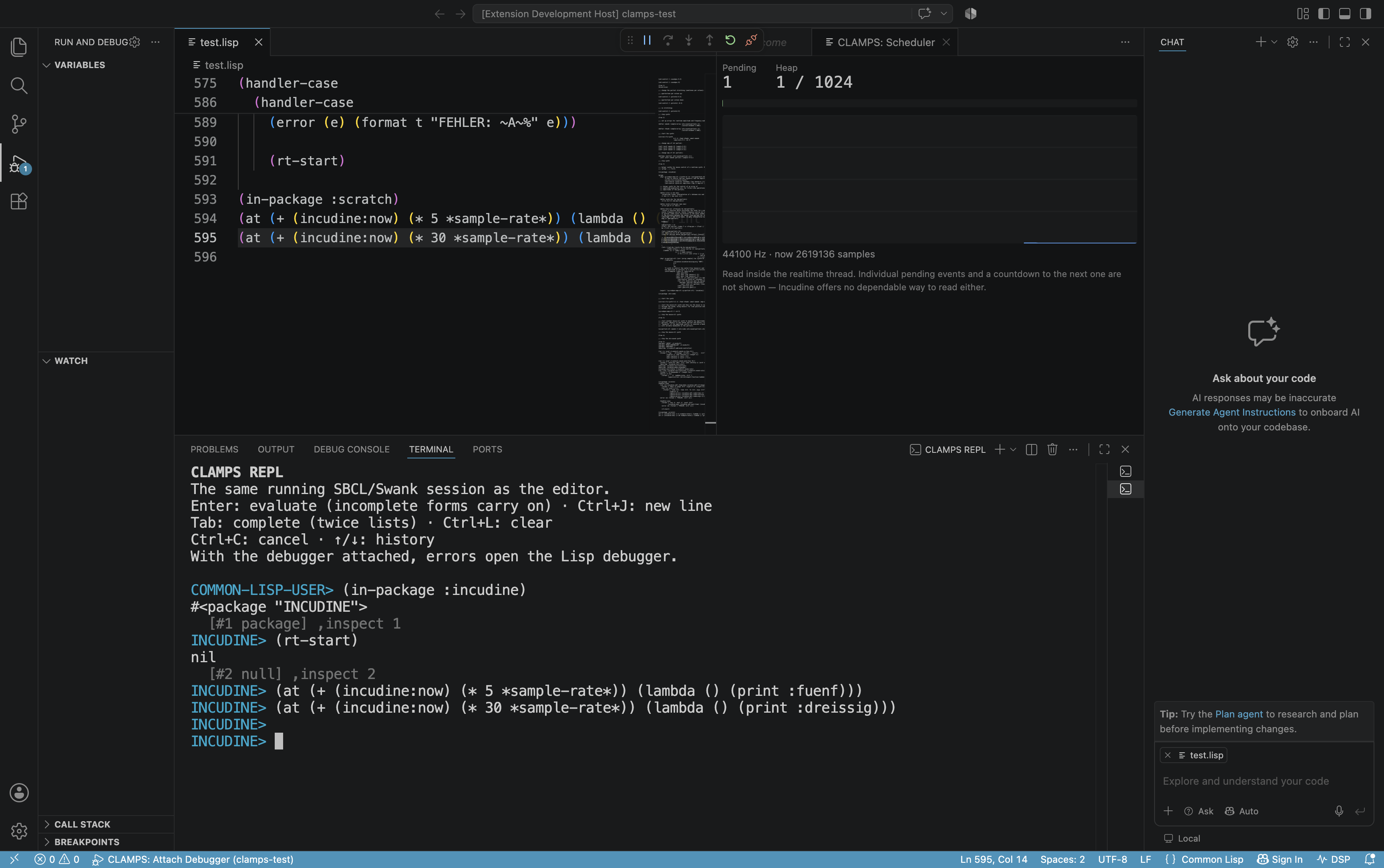The height and width of the screenshot is (868, 1384).
Task: Open editor group more actions menu
Action: click(x=1124, y=42)
